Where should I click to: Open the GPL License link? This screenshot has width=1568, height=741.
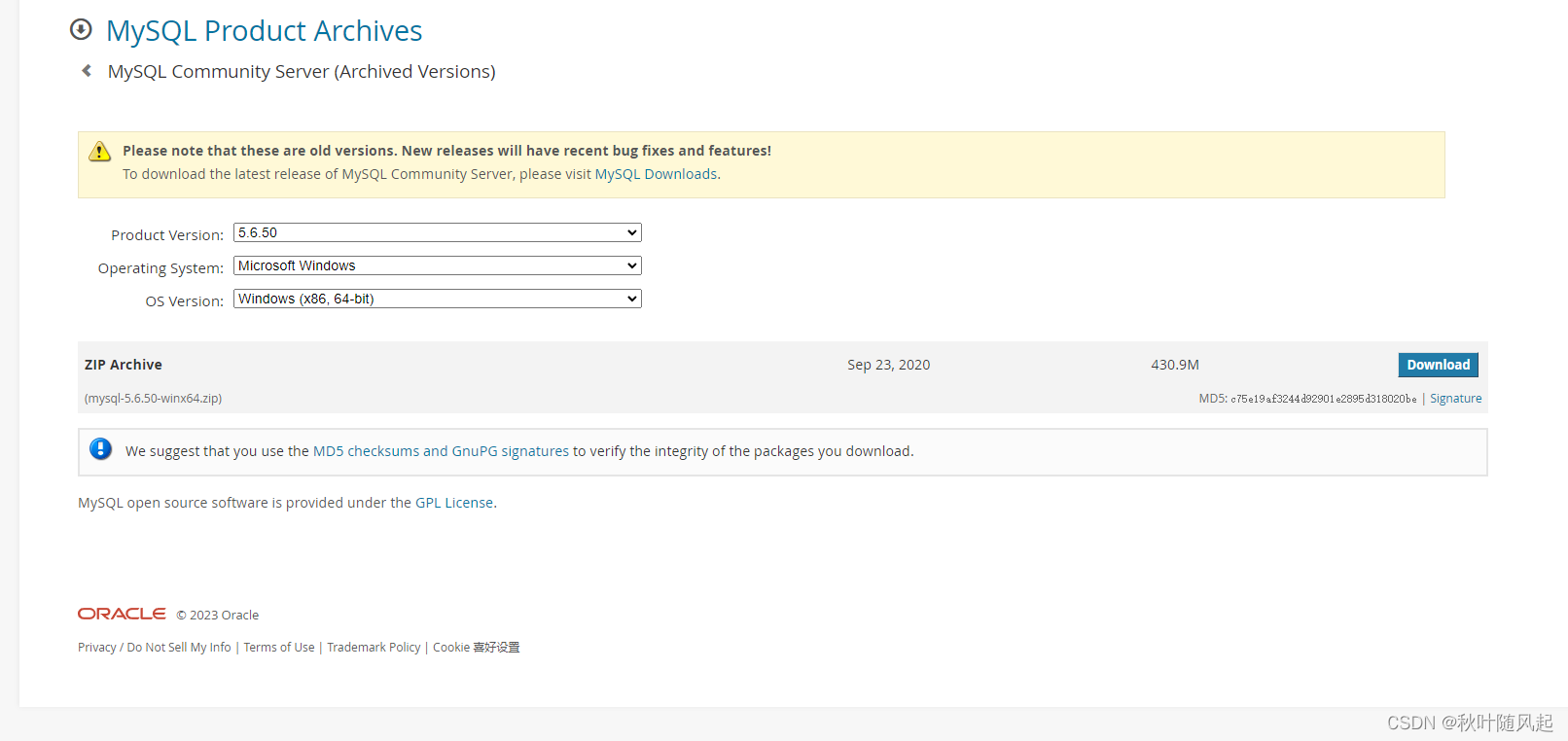(x=454, y=503)
